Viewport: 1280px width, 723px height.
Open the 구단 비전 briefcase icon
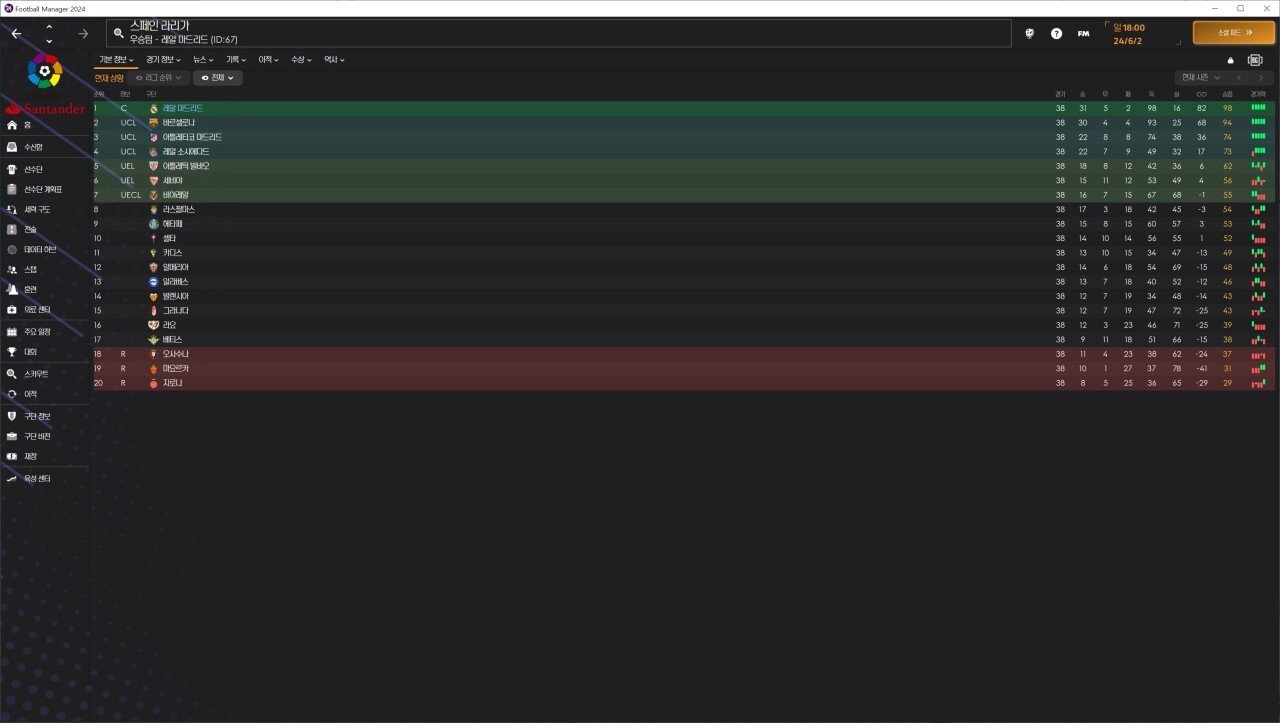click(x=12, y=436)
